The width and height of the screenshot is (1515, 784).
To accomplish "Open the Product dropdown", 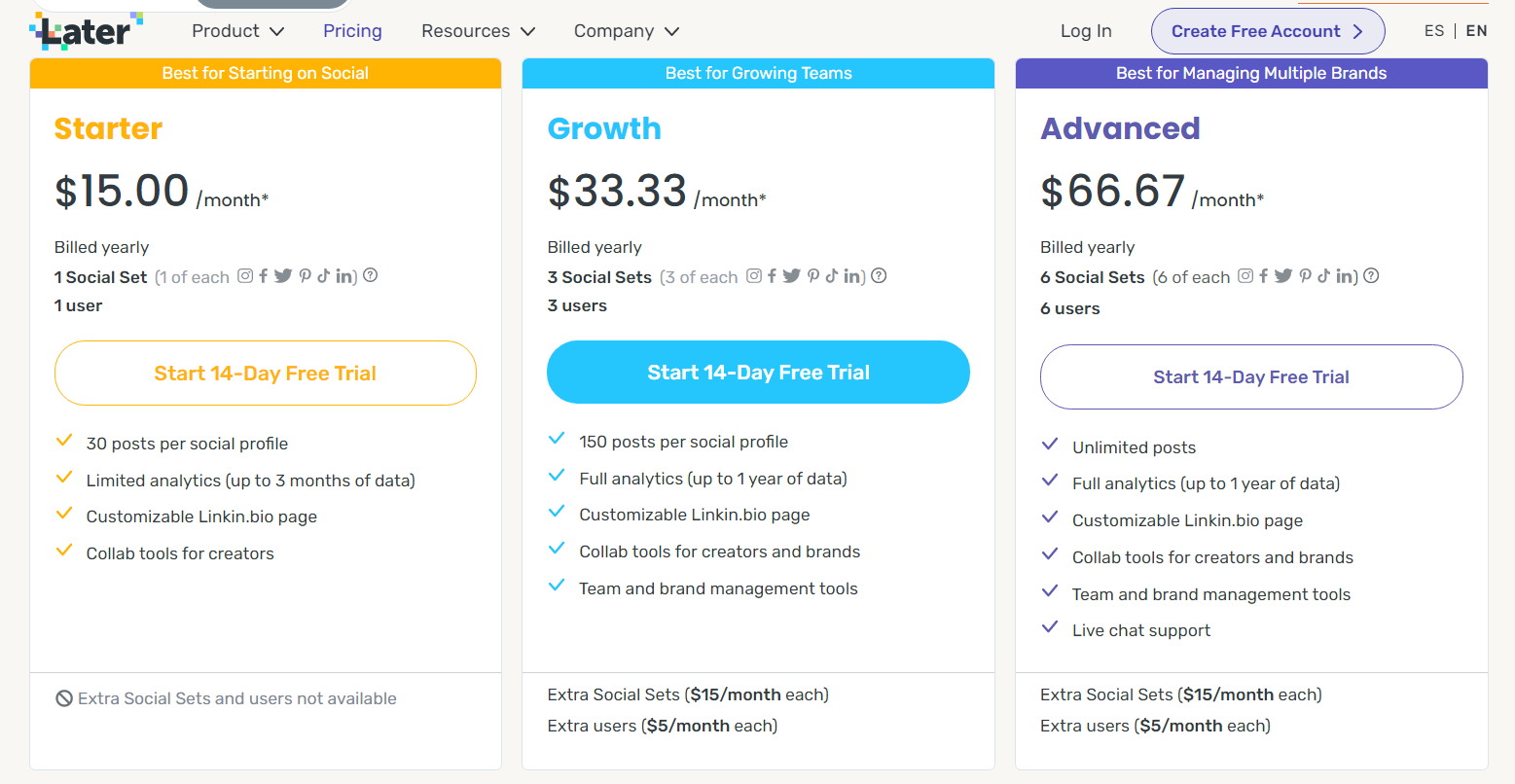I will (x=236, y=30).
